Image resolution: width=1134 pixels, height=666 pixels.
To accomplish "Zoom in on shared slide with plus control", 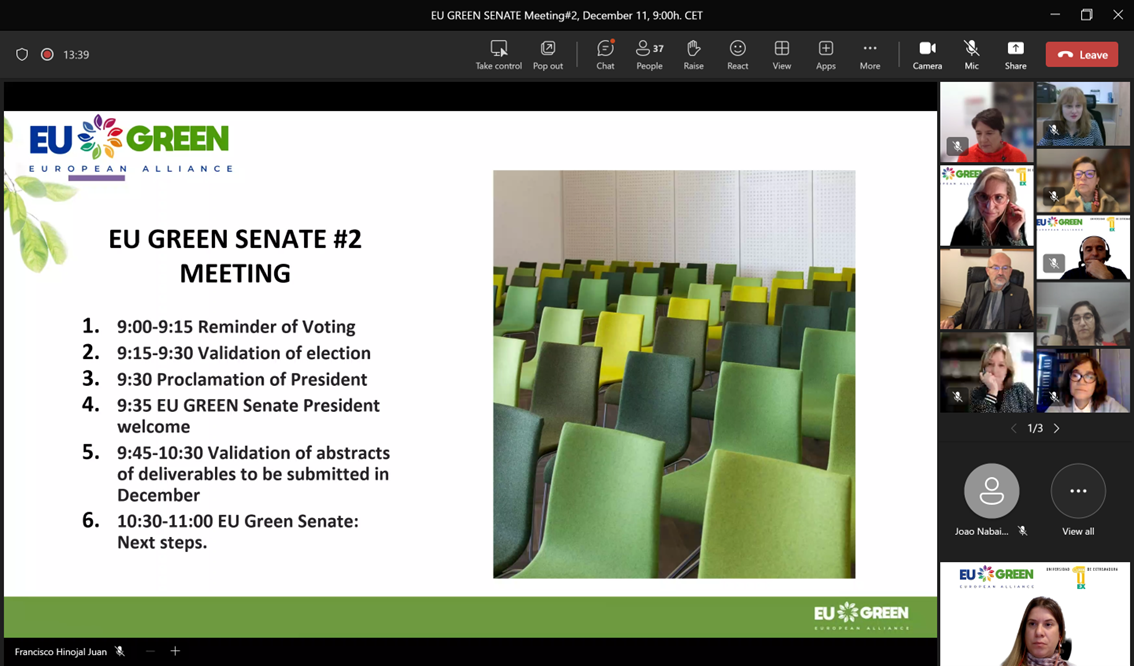I will [x=175, y=651].
